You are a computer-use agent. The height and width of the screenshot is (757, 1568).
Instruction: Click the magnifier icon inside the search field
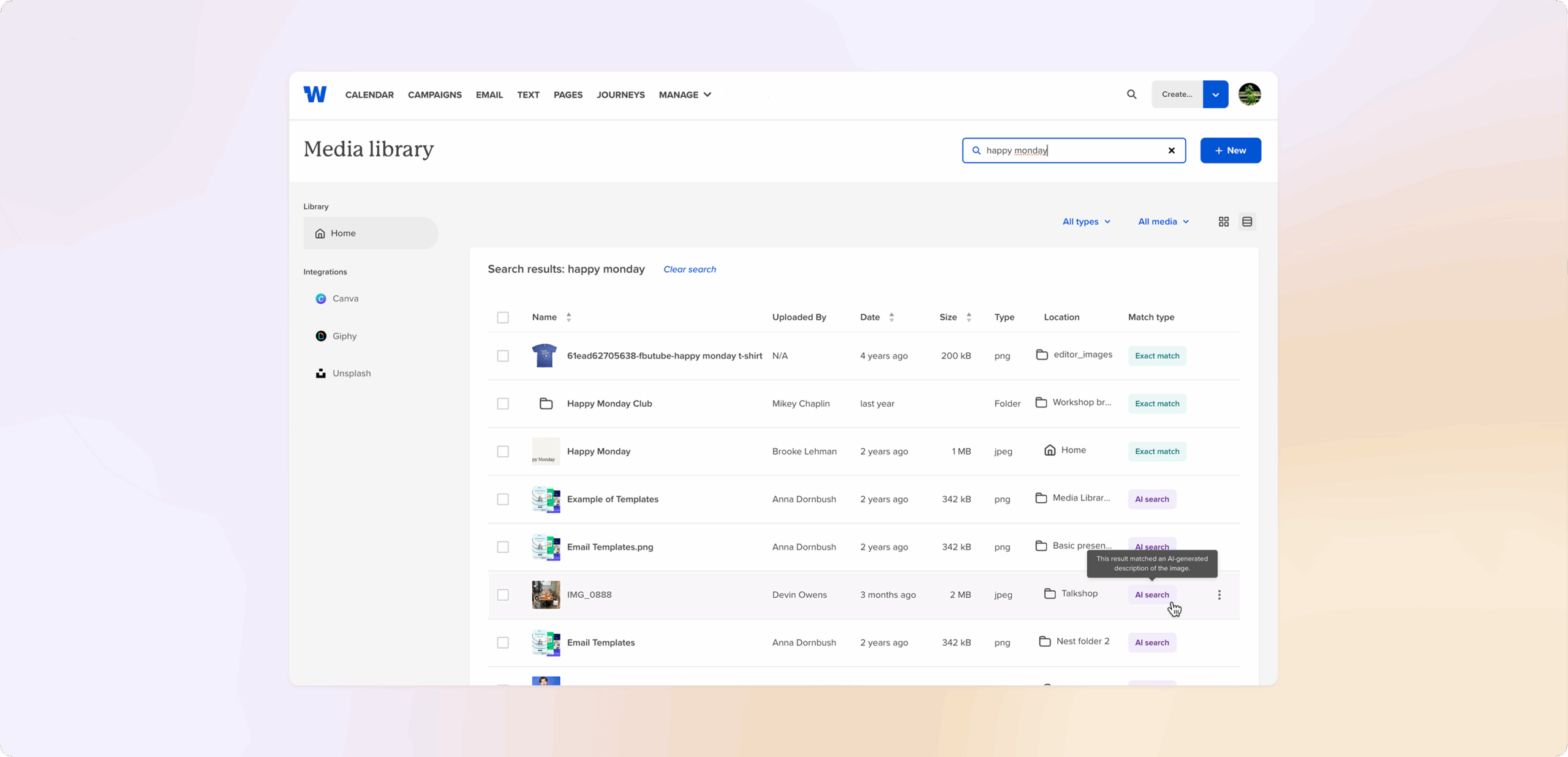click(976, 151)
